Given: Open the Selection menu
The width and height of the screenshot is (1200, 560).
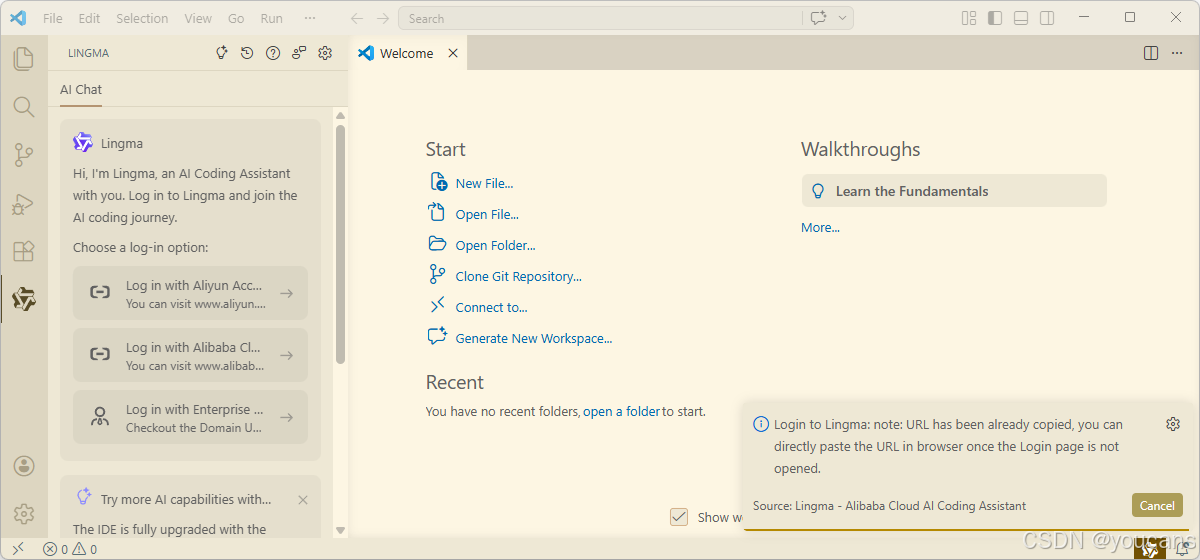Looking at the screenshot, I should pyautogui.click(x=142, y=18).
